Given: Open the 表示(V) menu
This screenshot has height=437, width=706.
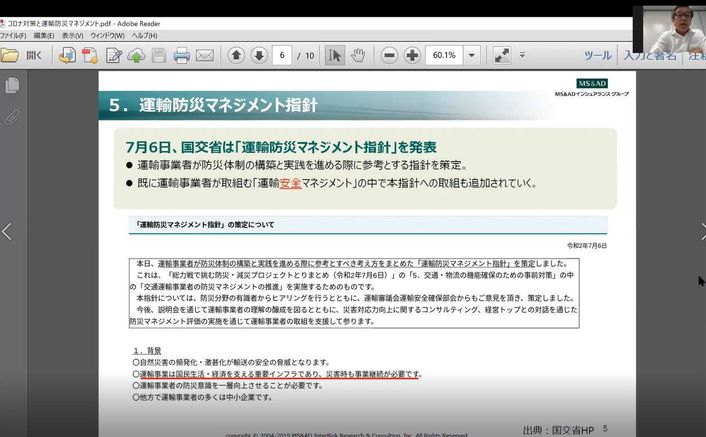Looking at the screenshot, I should pos(72,34).
